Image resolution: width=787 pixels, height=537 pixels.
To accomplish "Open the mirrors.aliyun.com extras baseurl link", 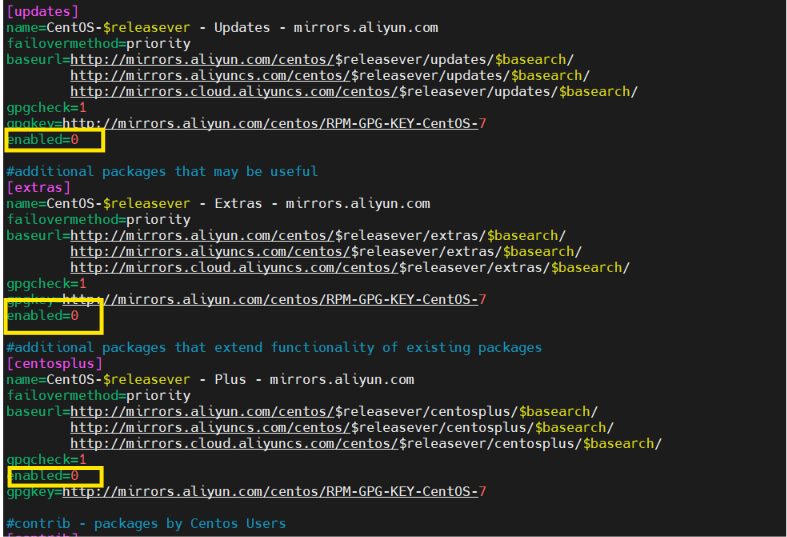I will pyautogui.click(x=318, y=236).
